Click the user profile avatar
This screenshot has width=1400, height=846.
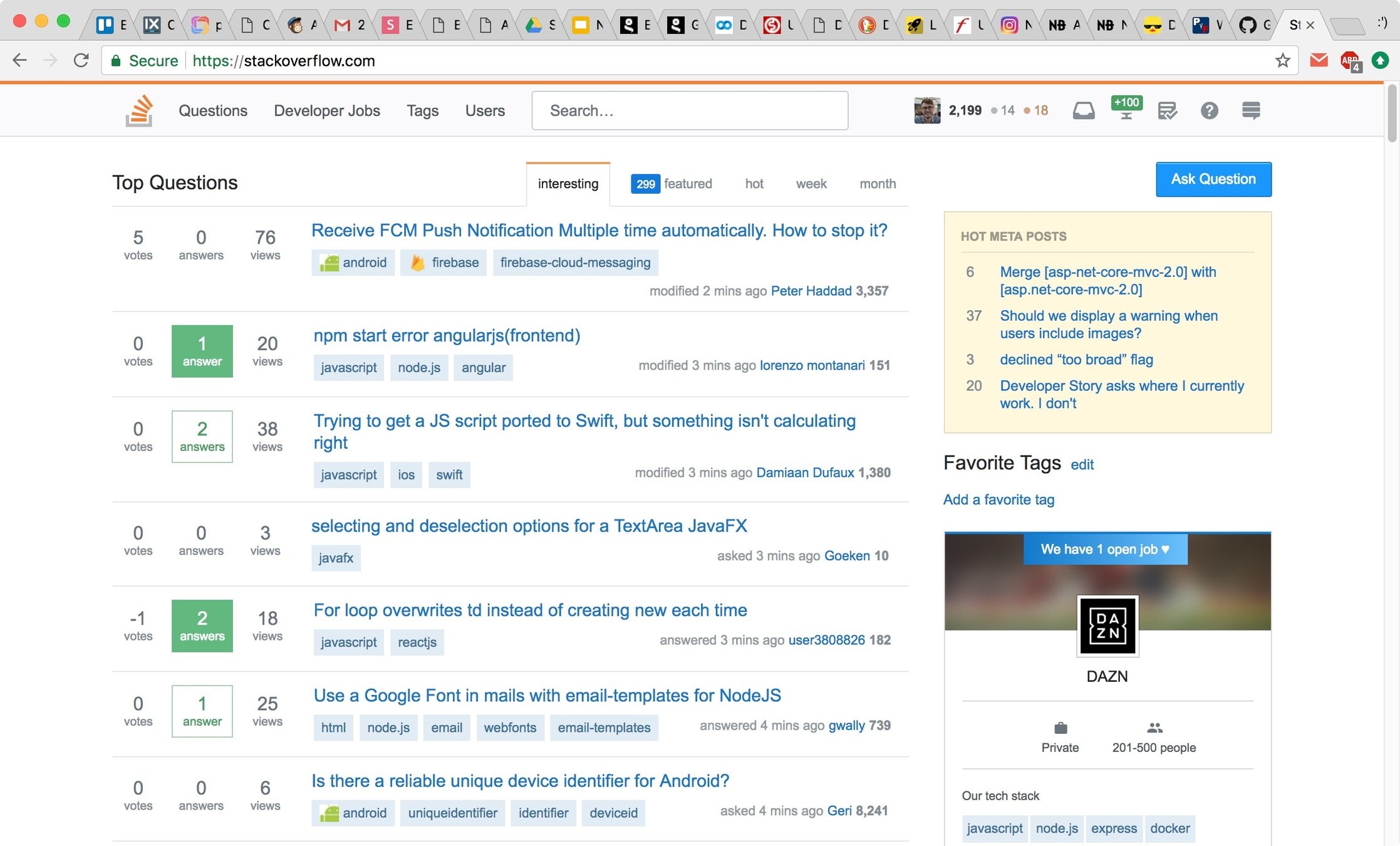point(927,111)
